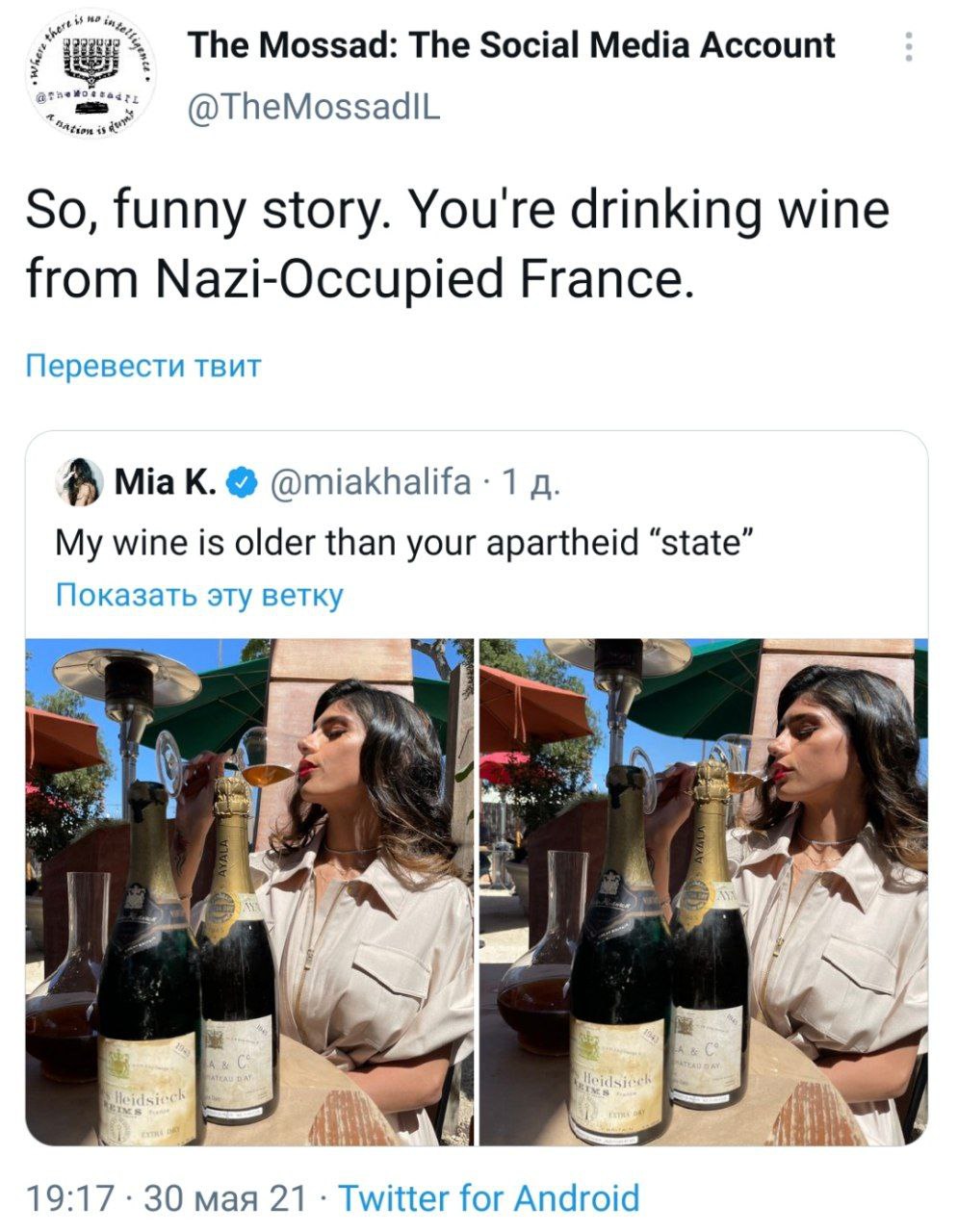Screen dimensions: 958x1232
Task: Open the three-dot tweet options menu
Action: [908, 46]
